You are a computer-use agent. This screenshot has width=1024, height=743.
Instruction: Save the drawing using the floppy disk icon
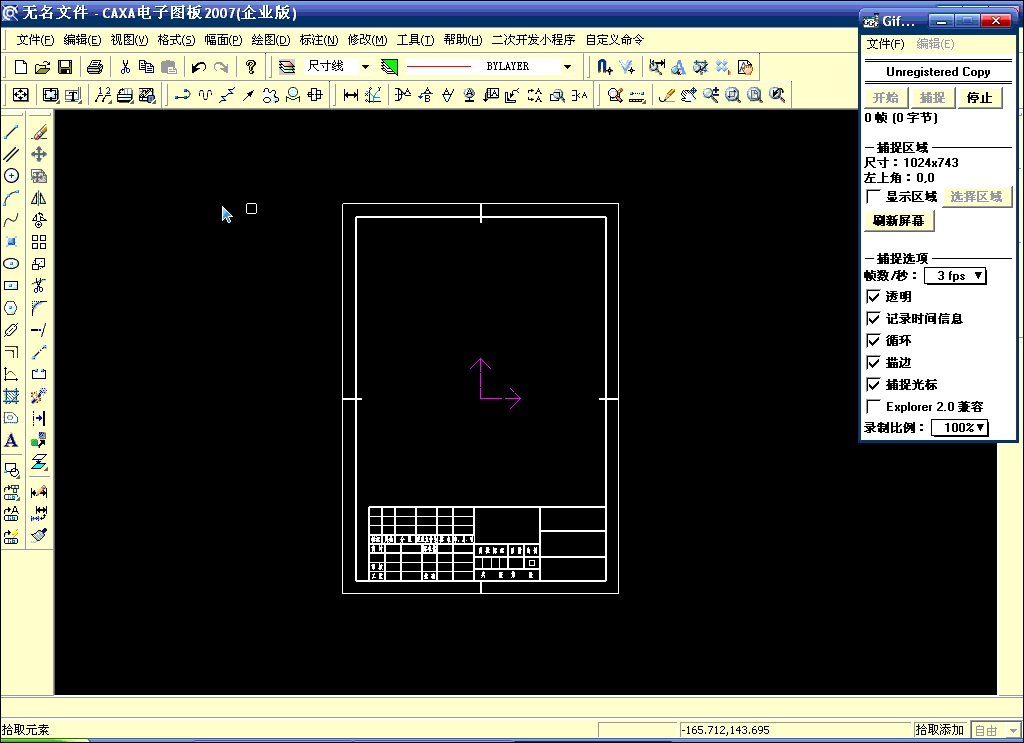point(65,67)
